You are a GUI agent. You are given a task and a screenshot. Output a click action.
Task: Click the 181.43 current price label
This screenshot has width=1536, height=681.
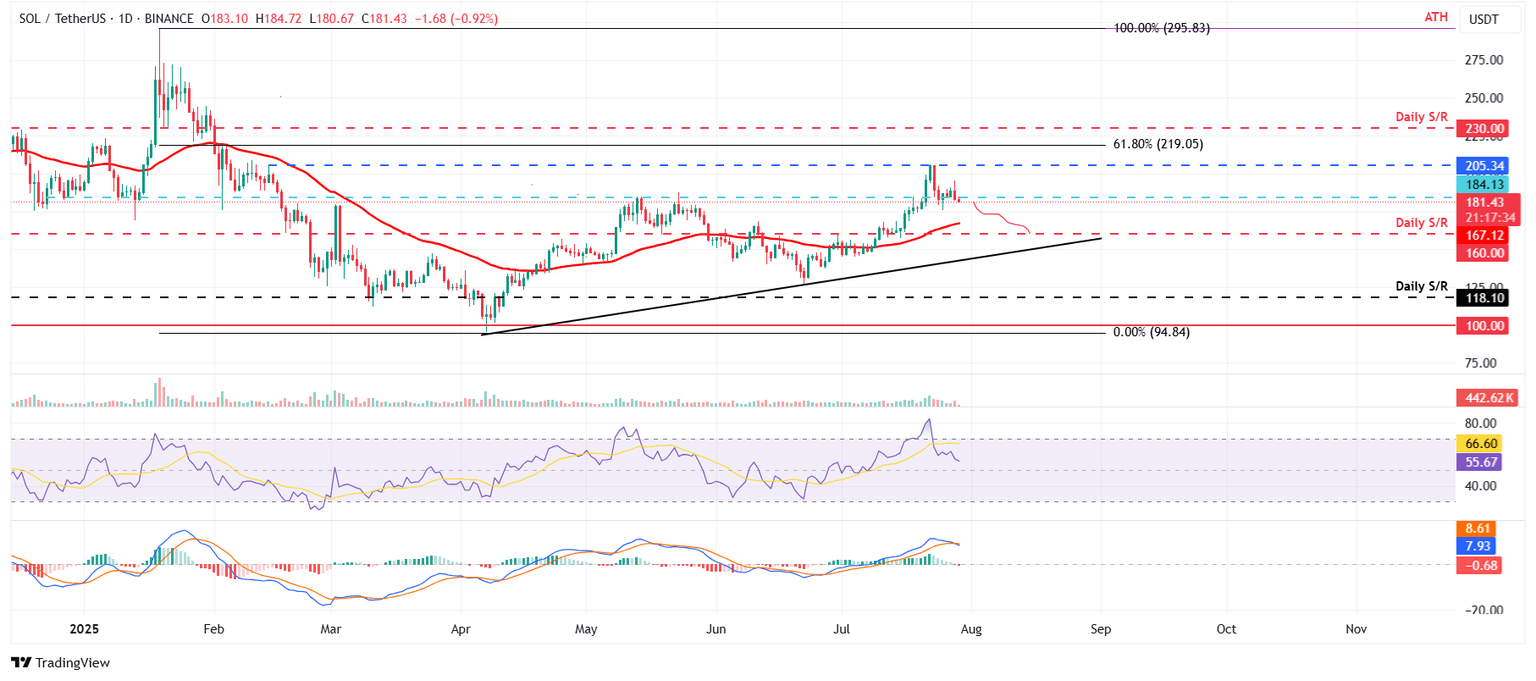(1481, 202)
